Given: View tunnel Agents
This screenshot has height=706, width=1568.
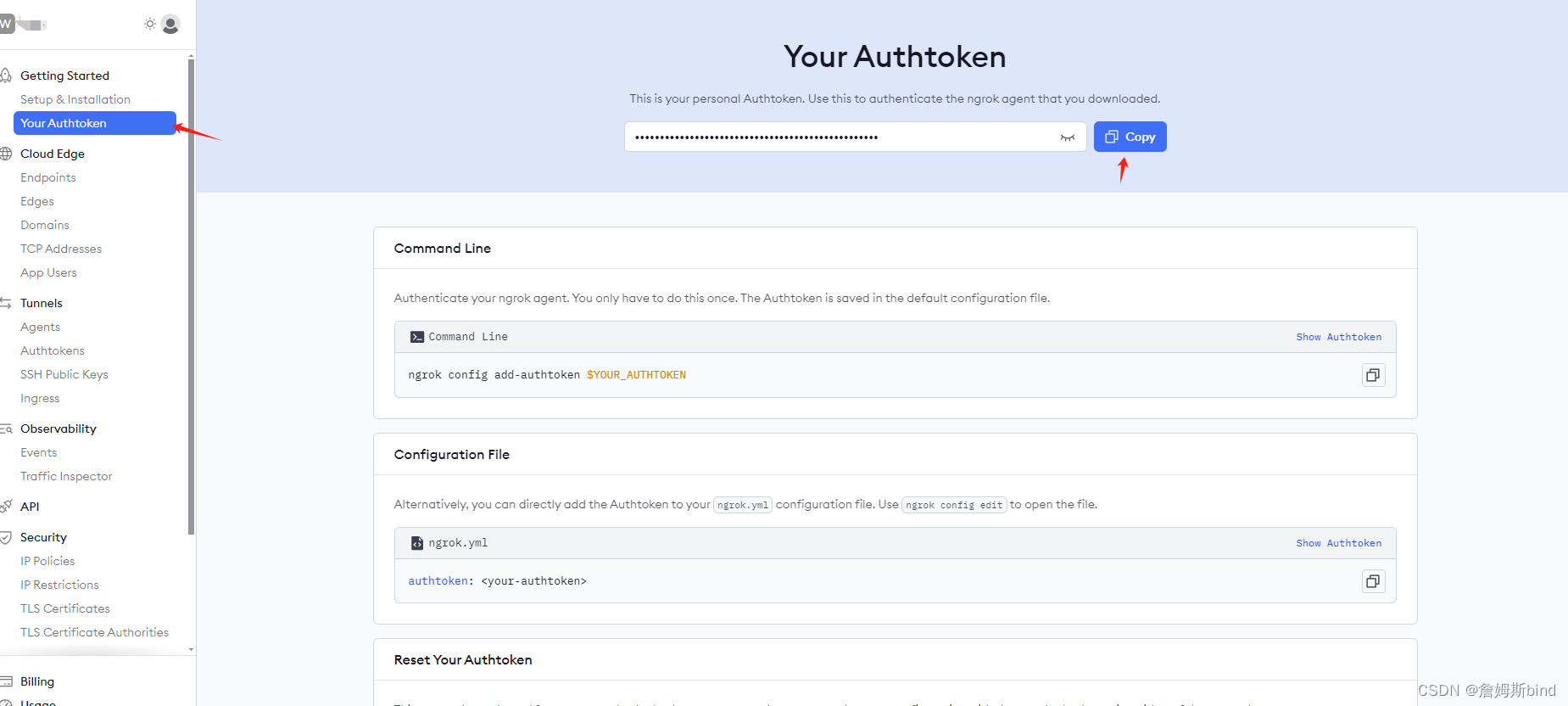Looking at the screenshot, I should (x=40, y=327).
